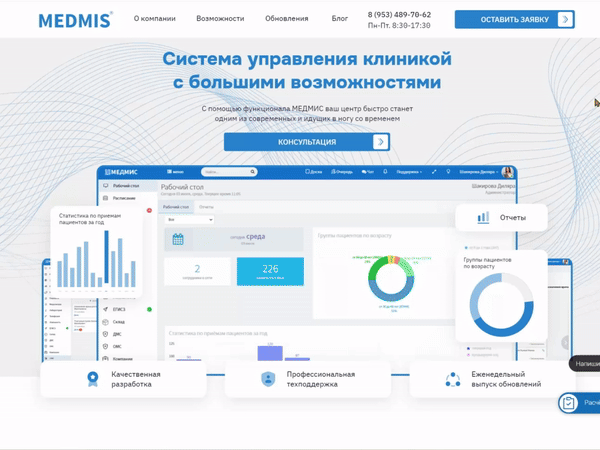
Task: Click the calendar icon on the dashboard
Action: pyautogui.click(x=178, y=239)
